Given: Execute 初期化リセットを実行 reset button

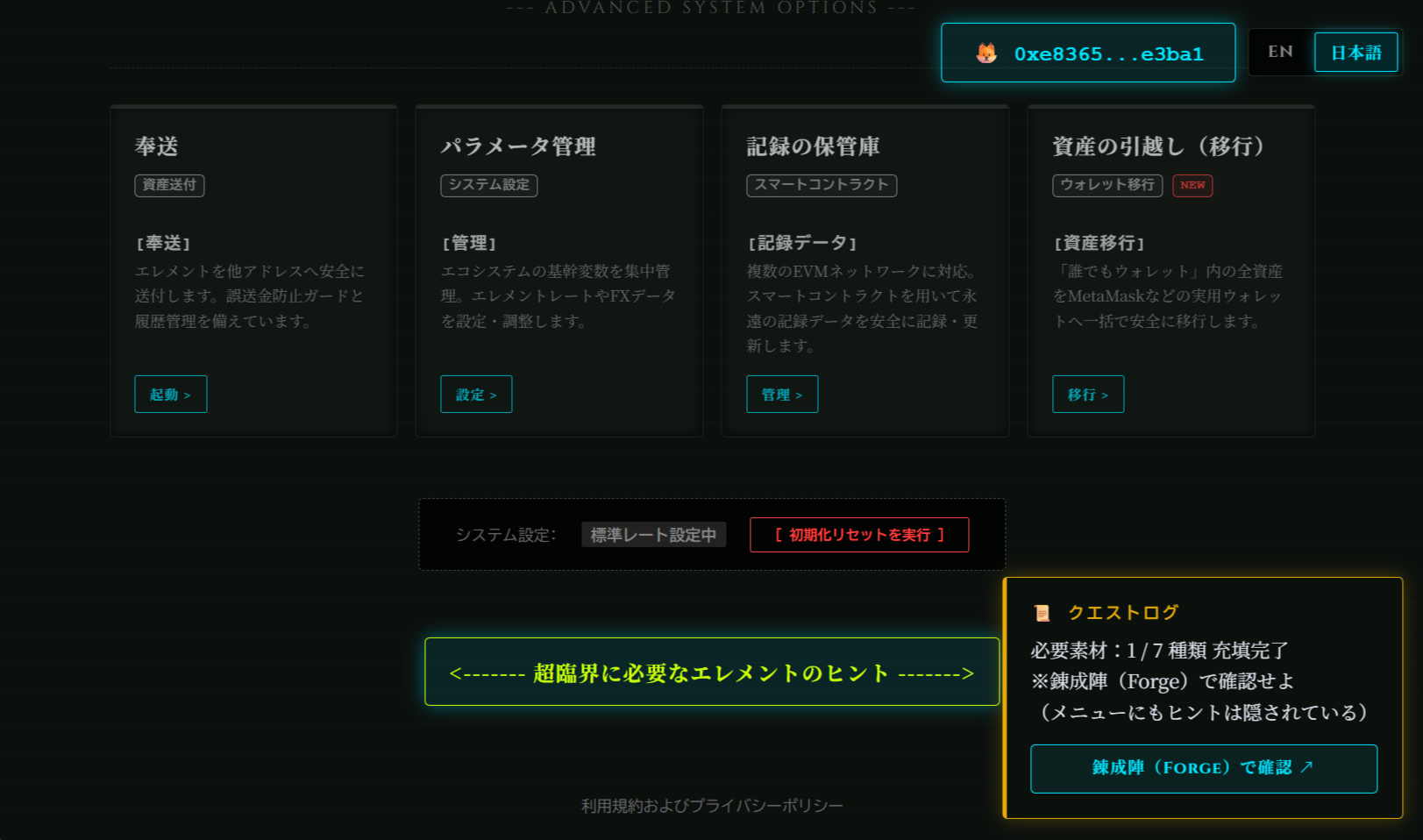Looking at the screenshot, I should pos(859,535).
